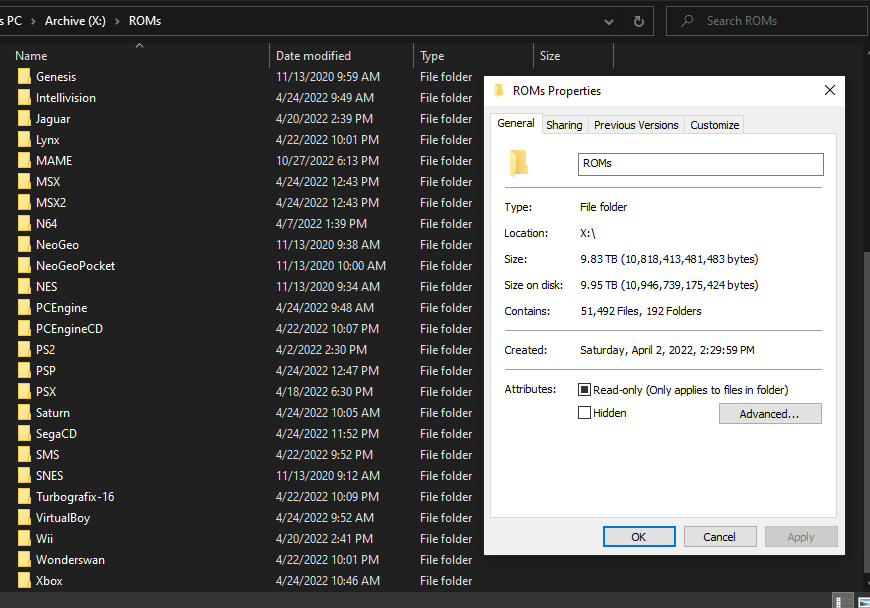
Task: Select the Xbox folder row
Action: pyautogui.click(x=244, y=581)
